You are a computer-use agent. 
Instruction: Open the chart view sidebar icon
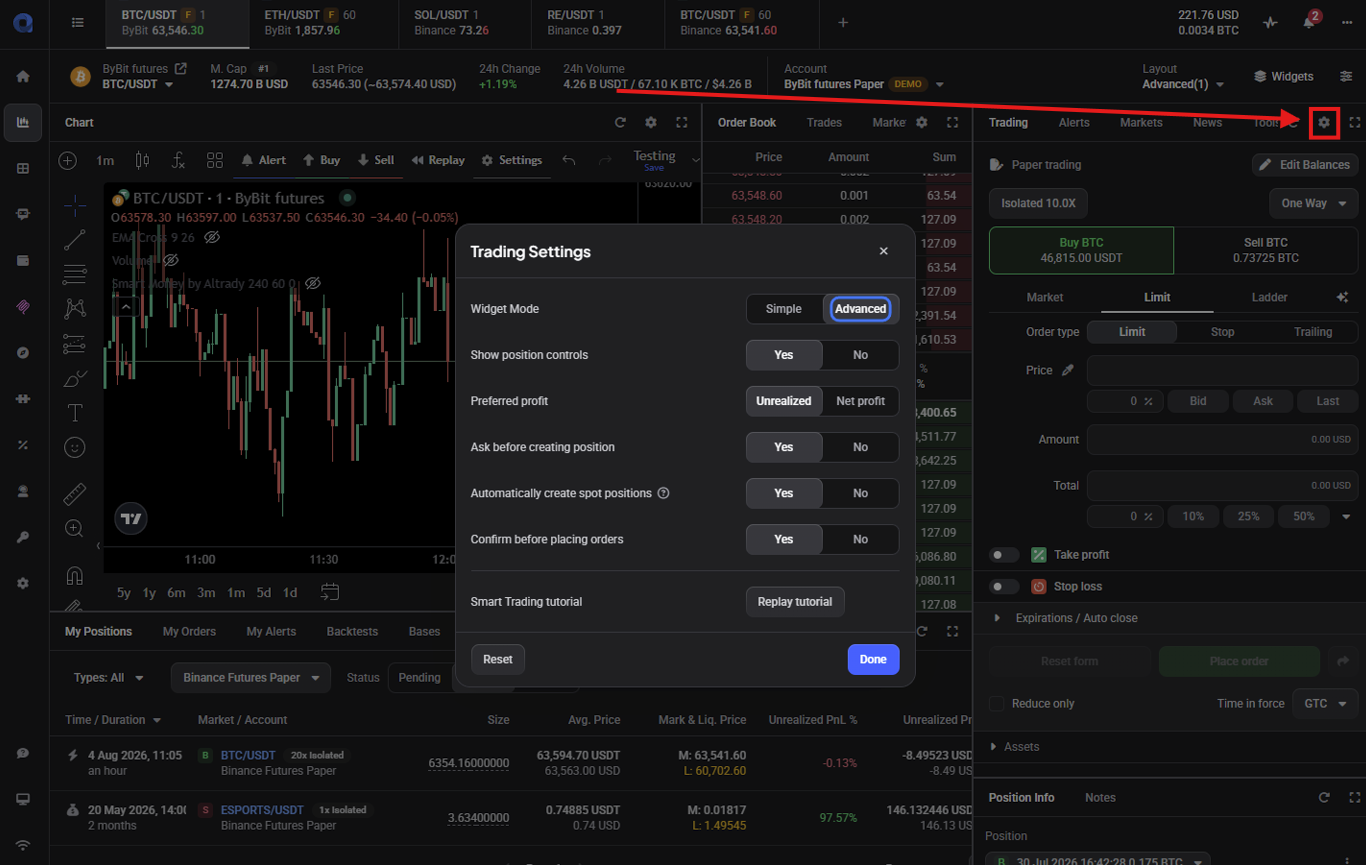[23, 122]
